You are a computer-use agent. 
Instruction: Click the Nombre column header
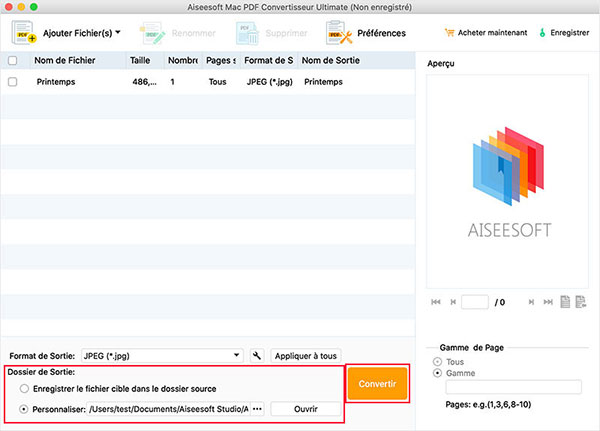tap(183, 60)
